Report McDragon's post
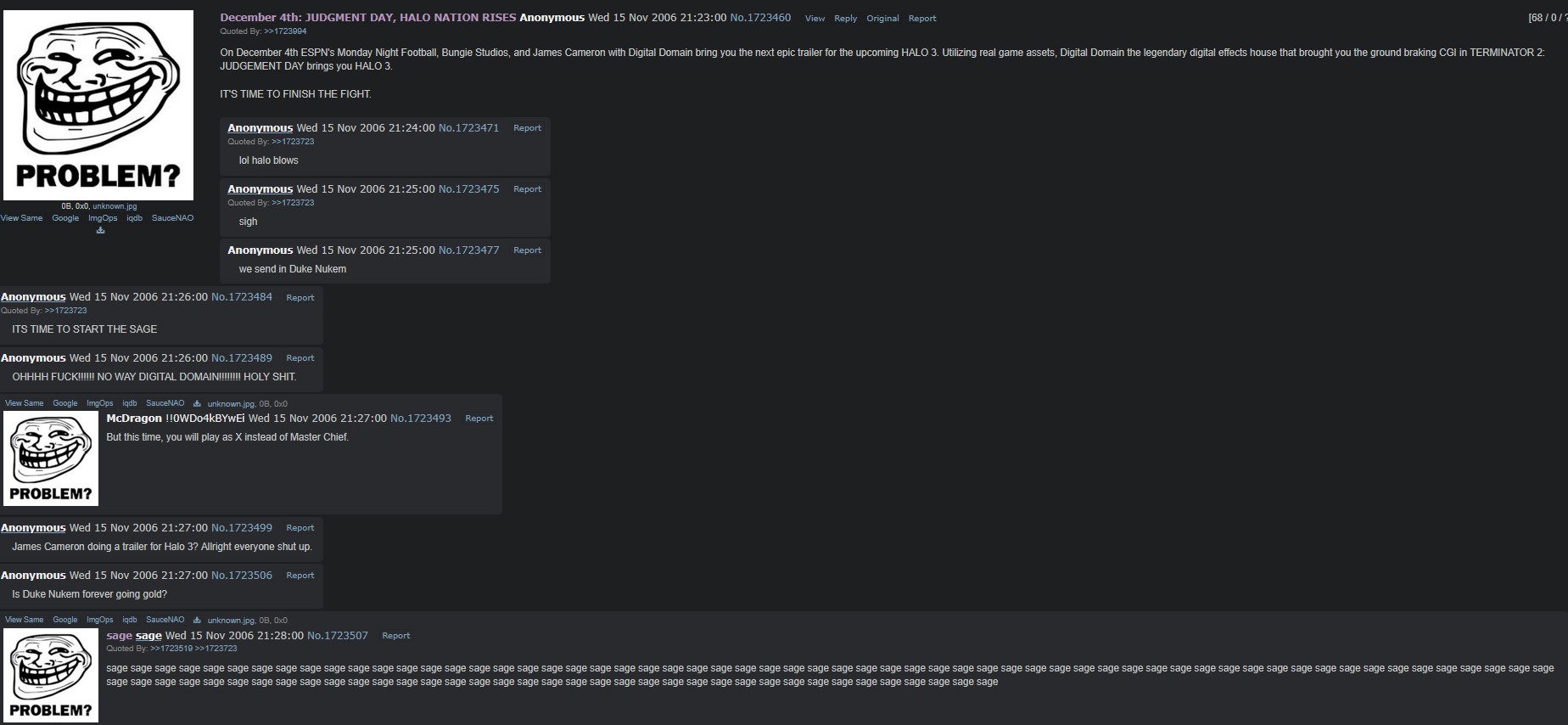Viewport: 1568px width, 725px height. (479, 419)
